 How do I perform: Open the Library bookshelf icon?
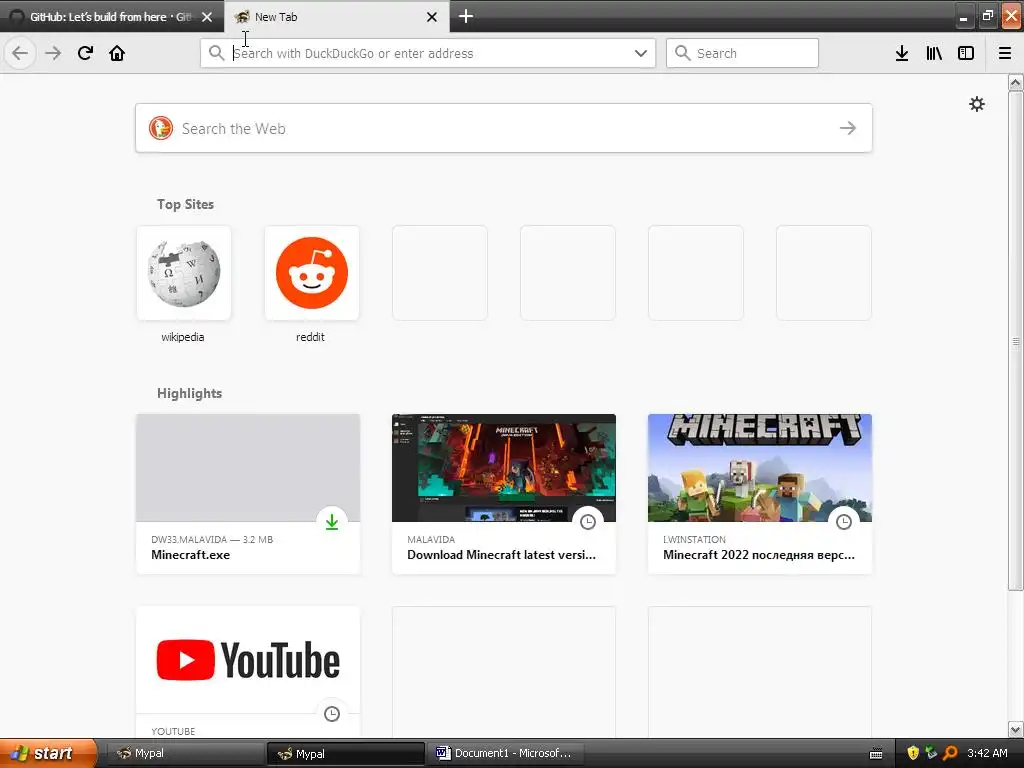934,53
